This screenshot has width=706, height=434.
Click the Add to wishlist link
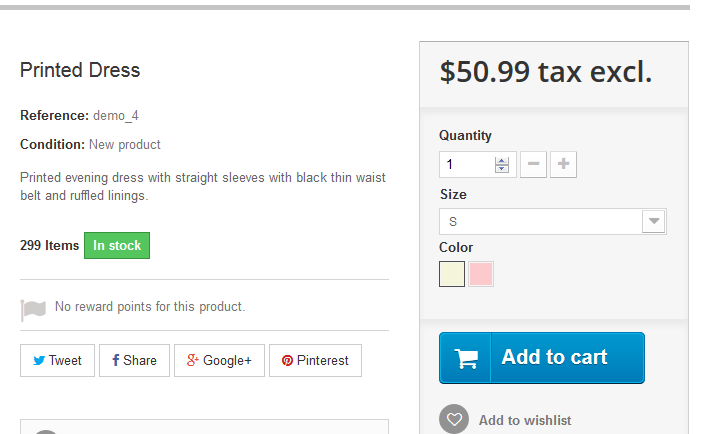pyautogui.click(x=525, y=420)
